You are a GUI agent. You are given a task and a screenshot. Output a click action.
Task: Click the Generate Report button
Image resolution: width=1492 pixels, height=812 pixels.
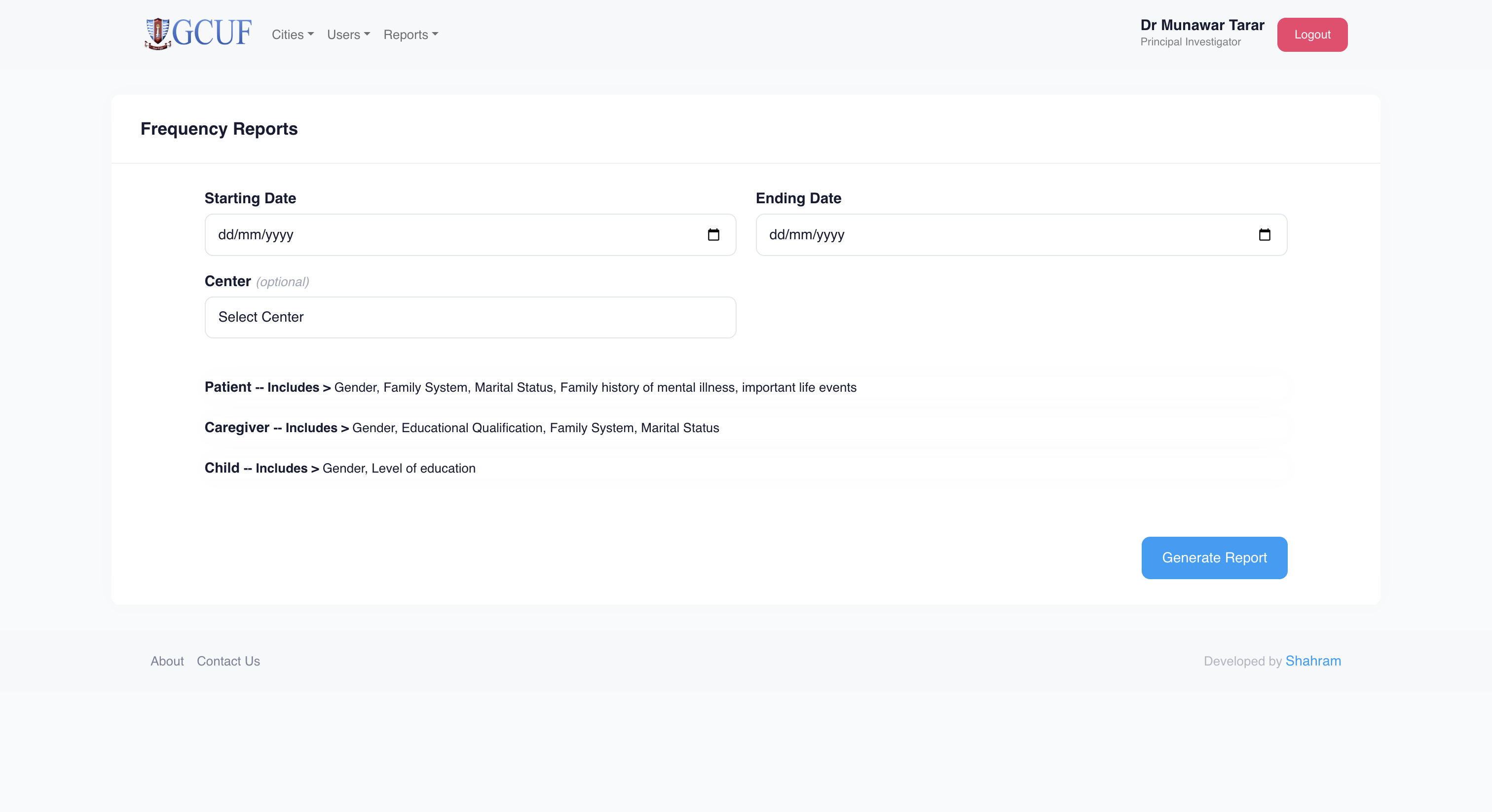(1214, 558)
